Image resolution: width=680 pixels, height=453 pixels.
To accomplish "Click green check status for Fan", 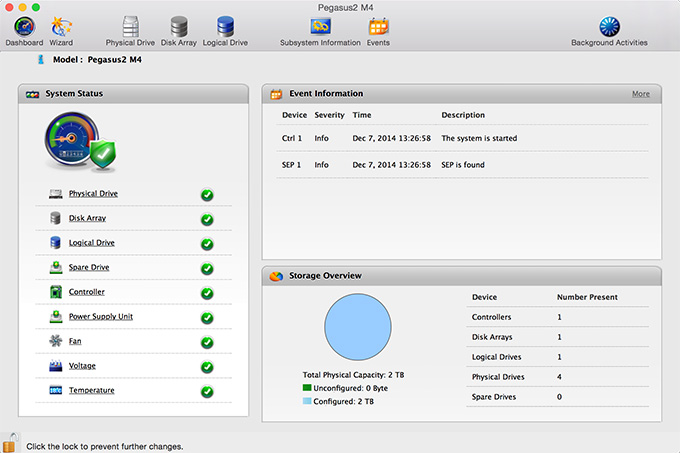I will click(207, 342).
